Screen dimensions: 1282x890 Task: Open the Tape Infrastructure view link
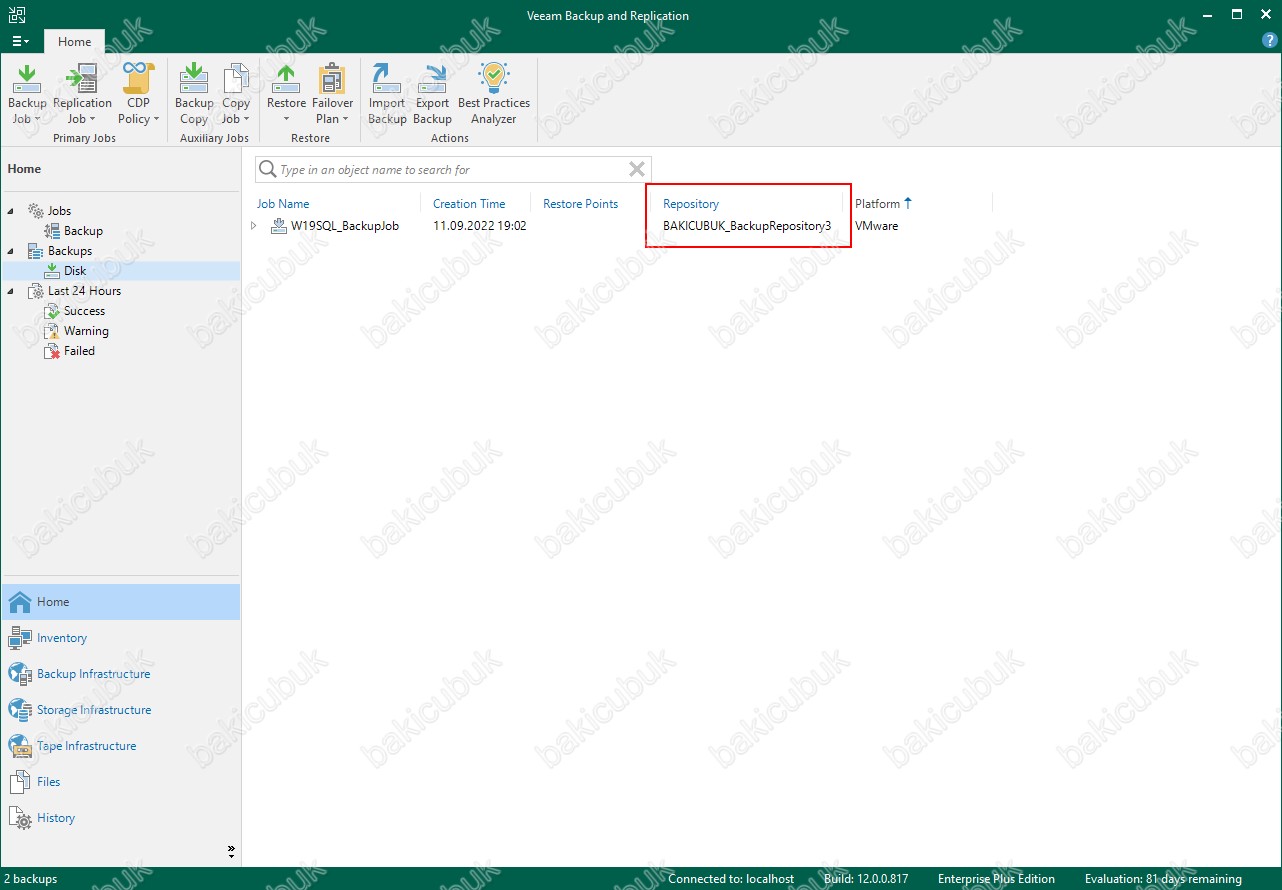click(x=86, y=746)
